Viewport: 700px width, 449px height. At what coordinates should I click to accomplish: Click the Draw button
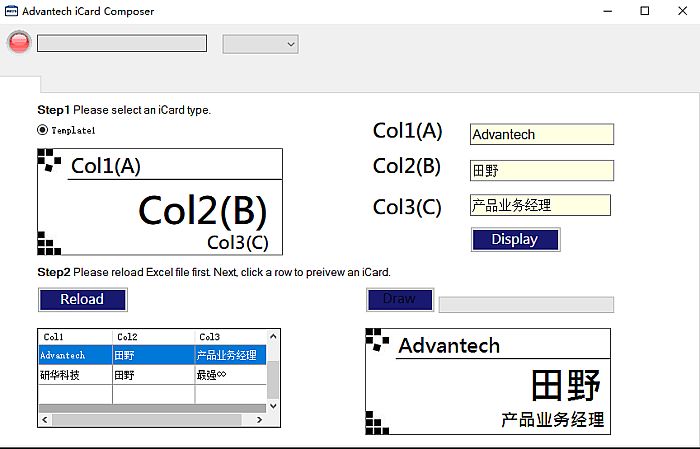(x=400, y=299)
